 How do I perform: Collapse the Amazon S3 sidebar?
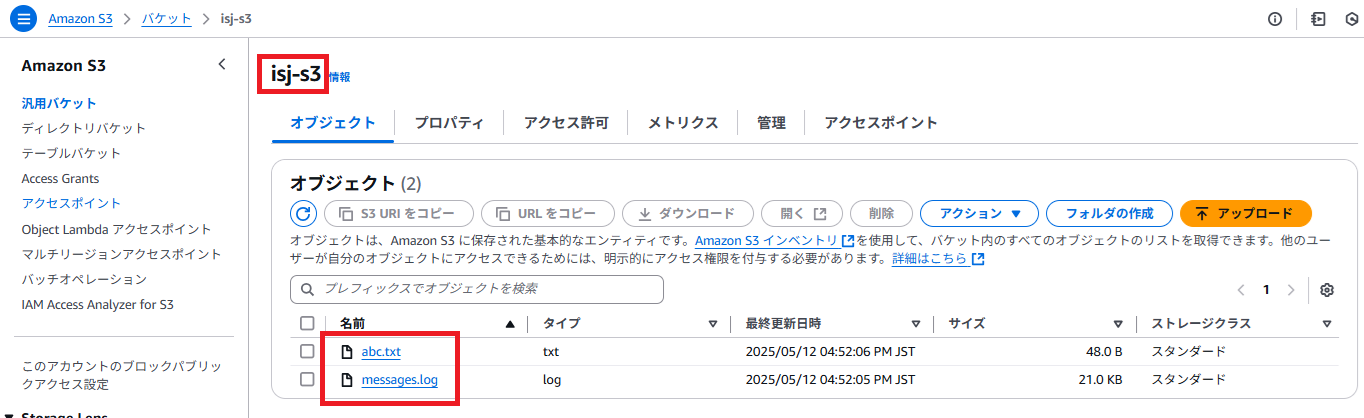[222, 65]
